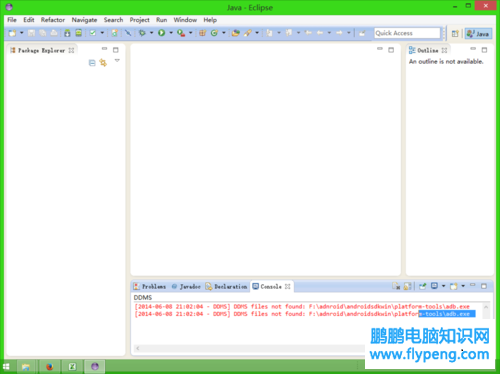Open the Android SDK Manager icon
The width and height of the screenshot is (500, 374).
(67, 33)
